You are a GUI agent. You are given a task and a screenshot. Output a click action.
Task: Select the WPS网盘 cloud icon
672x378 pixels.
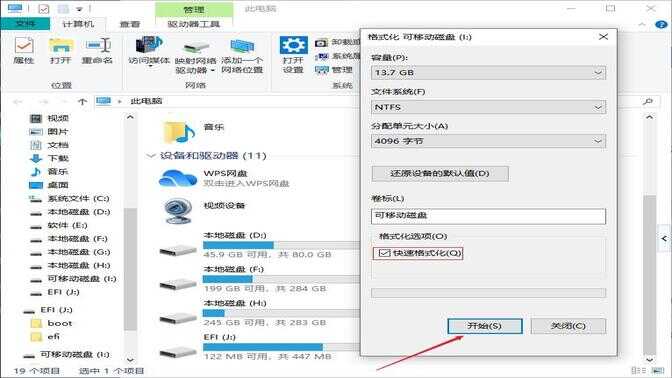(x=178, y=178)
